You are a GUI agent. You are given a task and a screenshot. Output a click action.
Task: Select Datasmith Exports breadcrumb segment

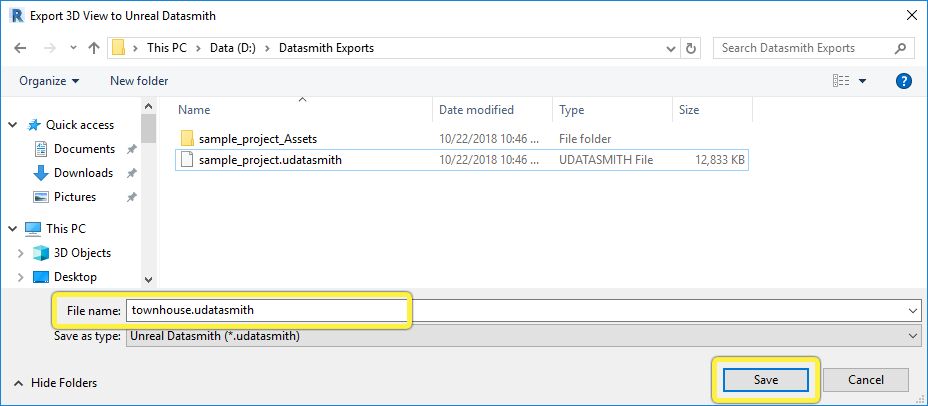pos(326,48)
